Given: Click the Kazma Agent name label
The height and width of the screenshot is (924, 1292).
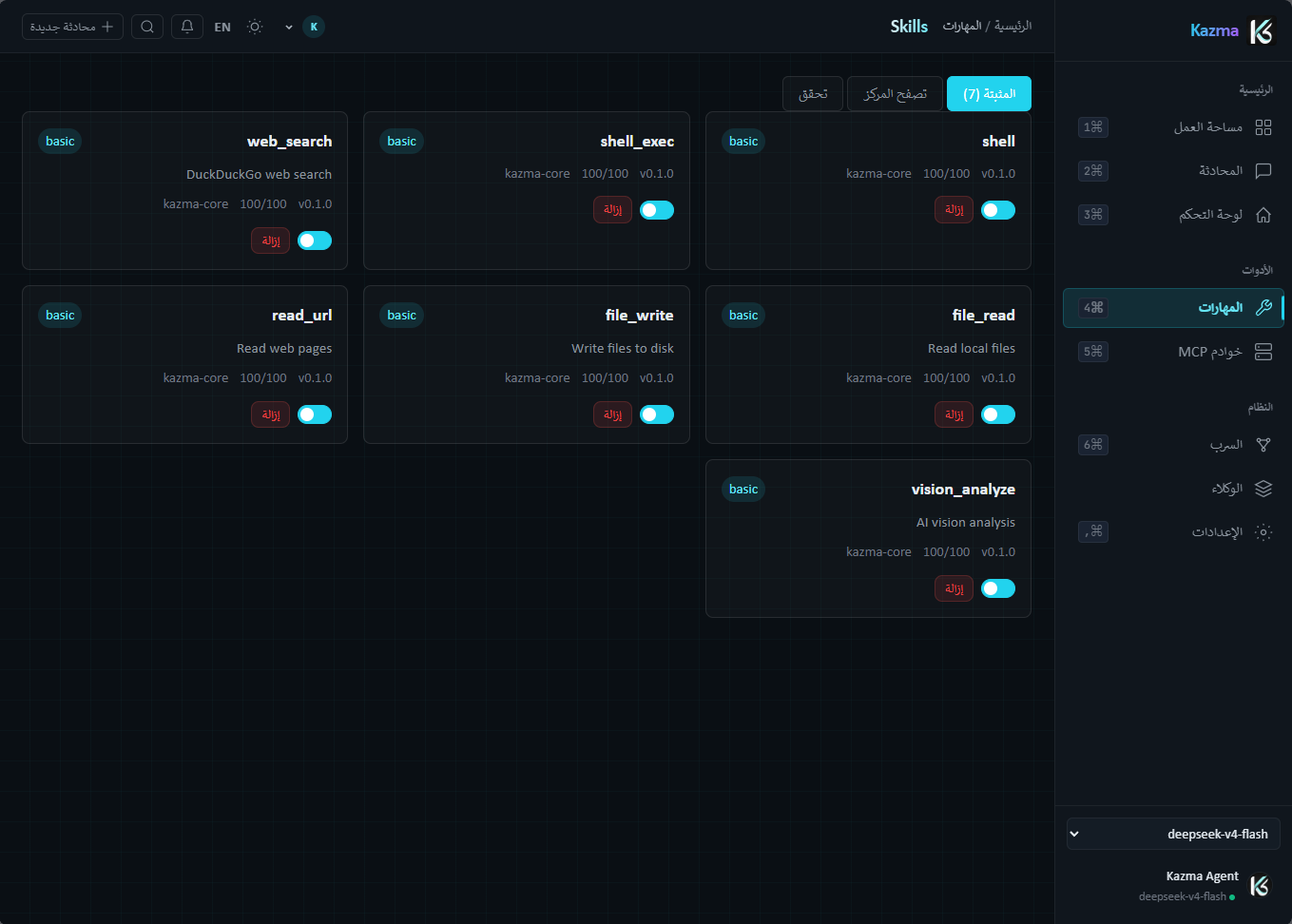Looking at the screenshot, I should (x=1203, y=876).
